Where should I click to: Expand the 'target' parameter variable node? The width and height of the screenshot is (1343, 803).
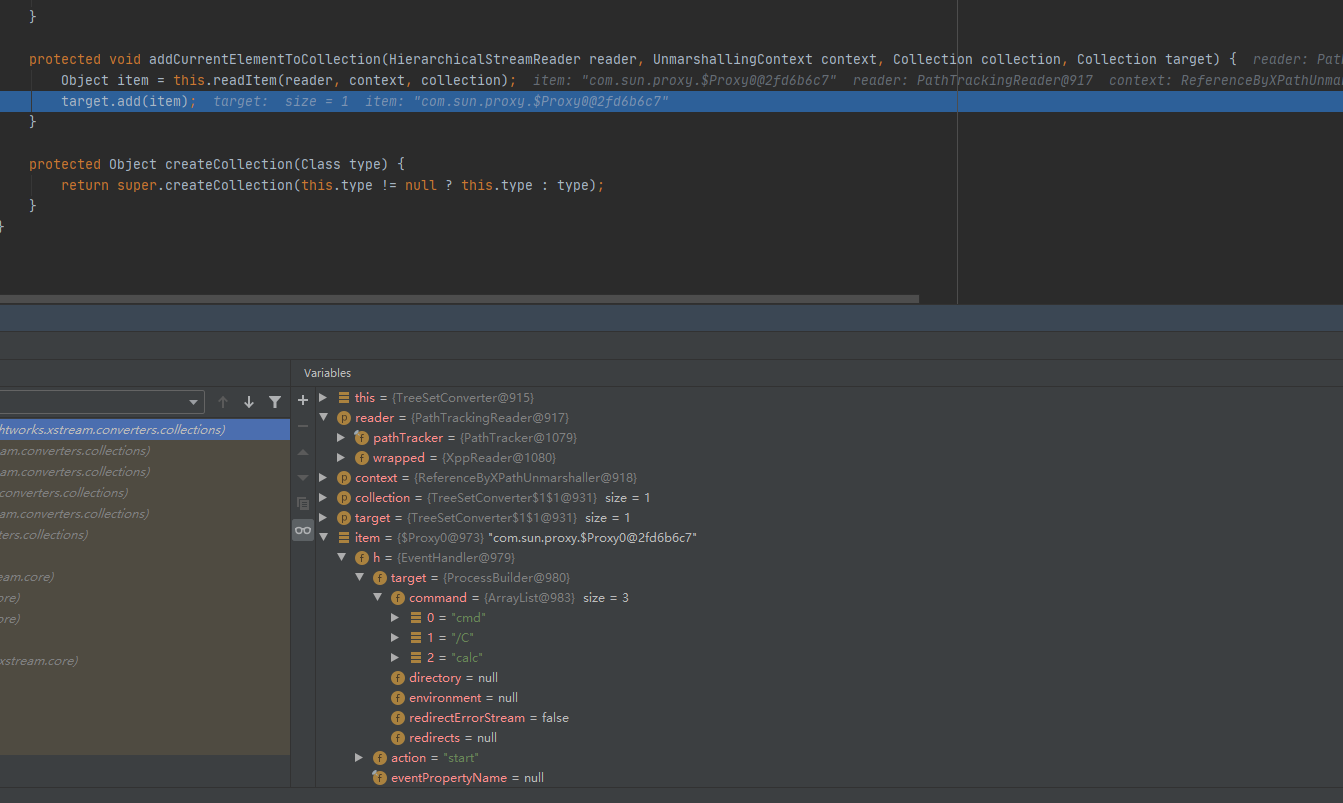tap(323, 517)
